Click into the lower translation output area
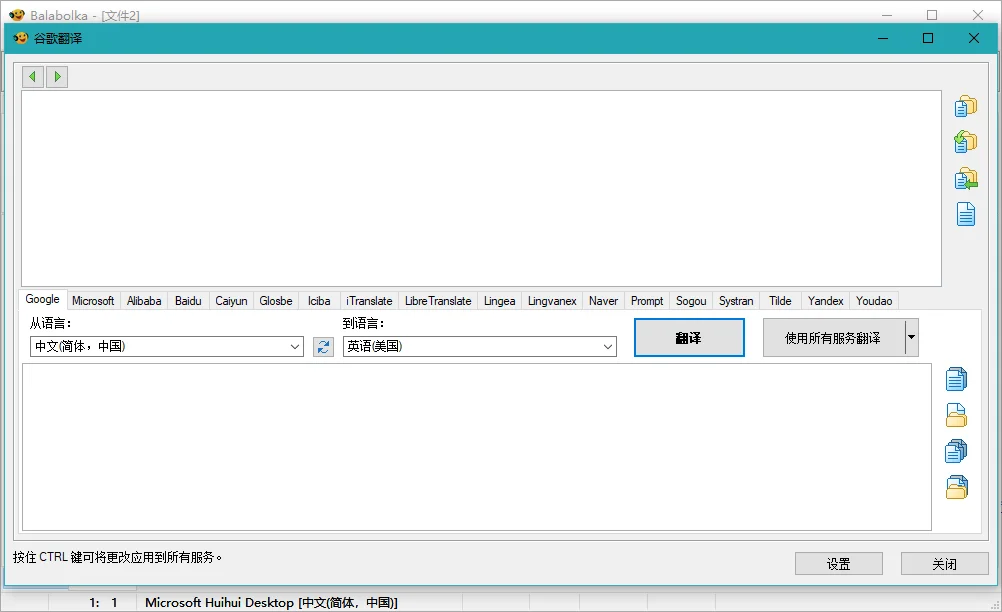Viewport: 1002px width, 612px height. point(477,447)
